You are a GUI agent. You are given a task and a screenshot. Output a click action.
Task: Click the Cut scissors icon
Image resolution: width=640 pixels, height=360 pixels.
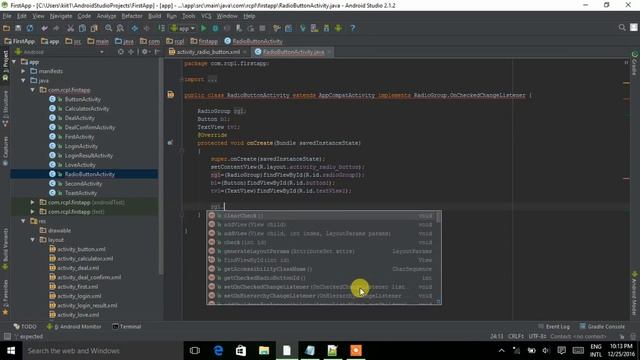tap(71, 28)
